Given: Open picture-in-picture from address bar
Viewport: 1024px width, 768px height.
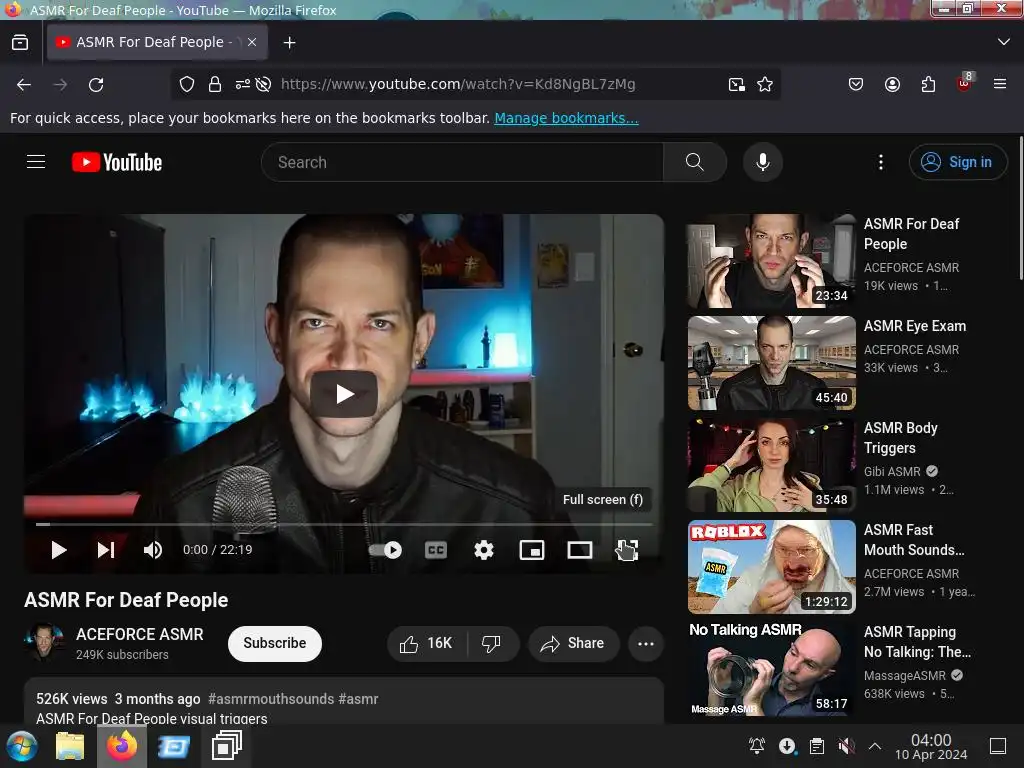Looking at the screenshot, I should click(737, 84).
